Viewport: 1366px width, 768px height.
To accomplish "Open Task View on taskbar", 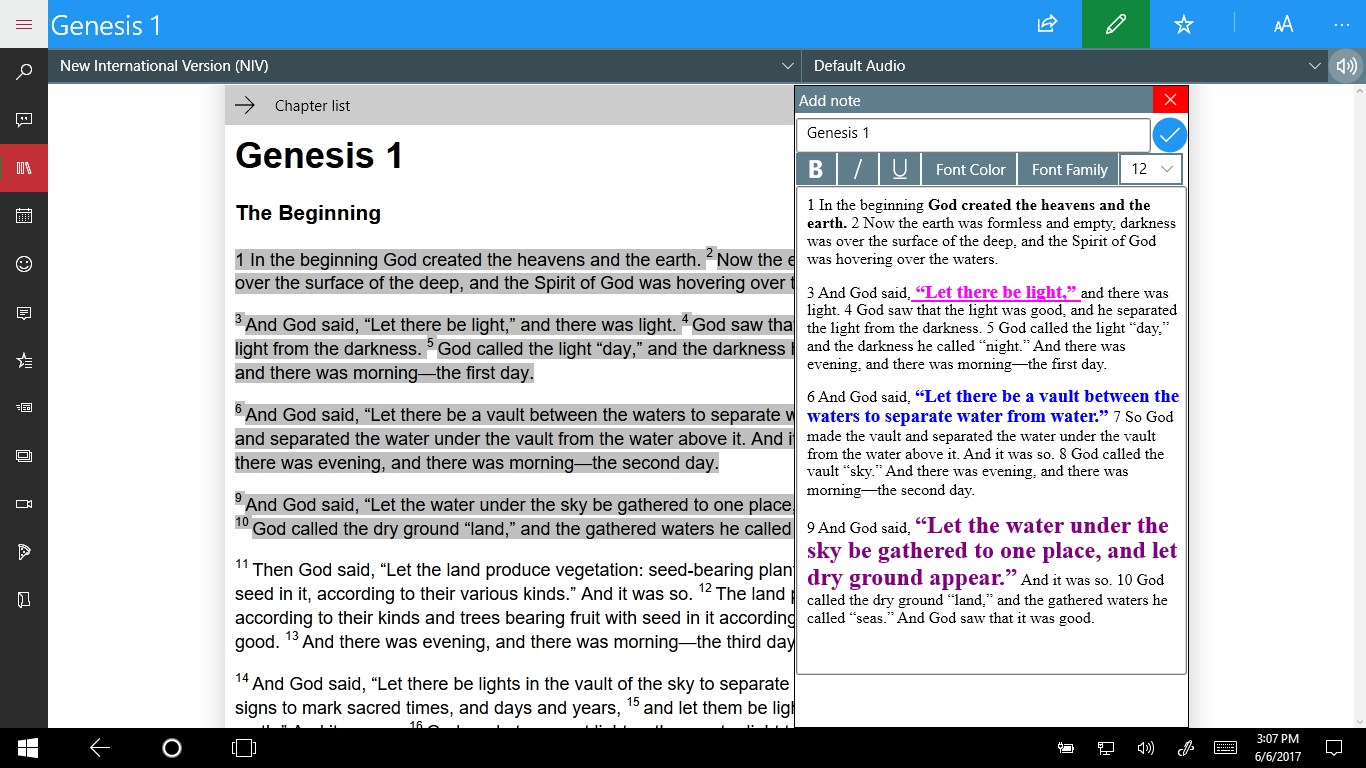I will click(x=243, y=747).
